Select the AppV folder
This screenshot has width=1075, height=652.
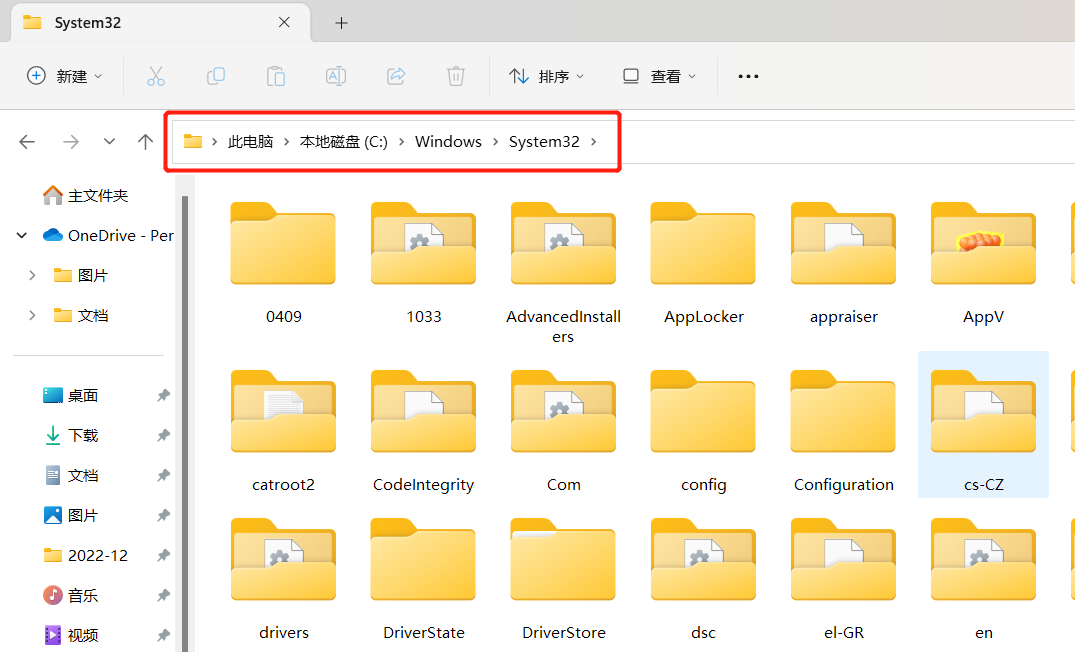pos(983,264)
